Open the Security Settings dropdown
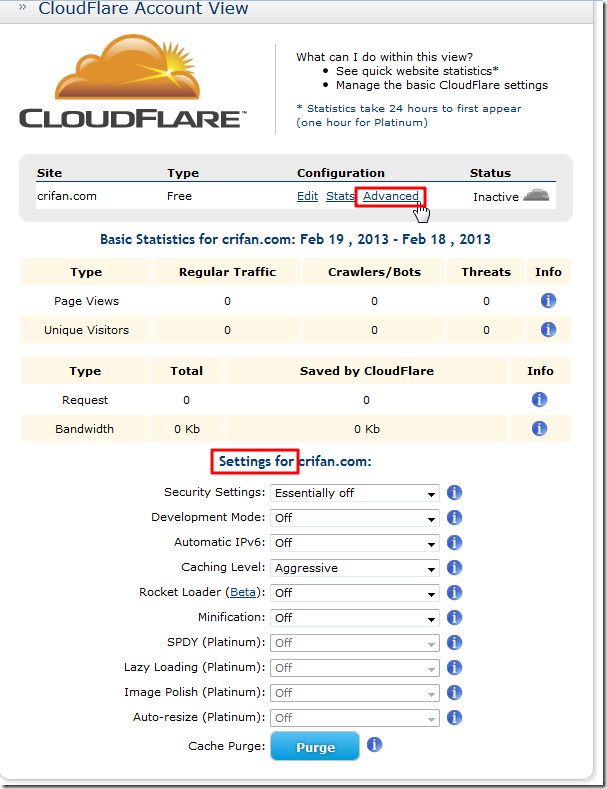 coord(355,493)
